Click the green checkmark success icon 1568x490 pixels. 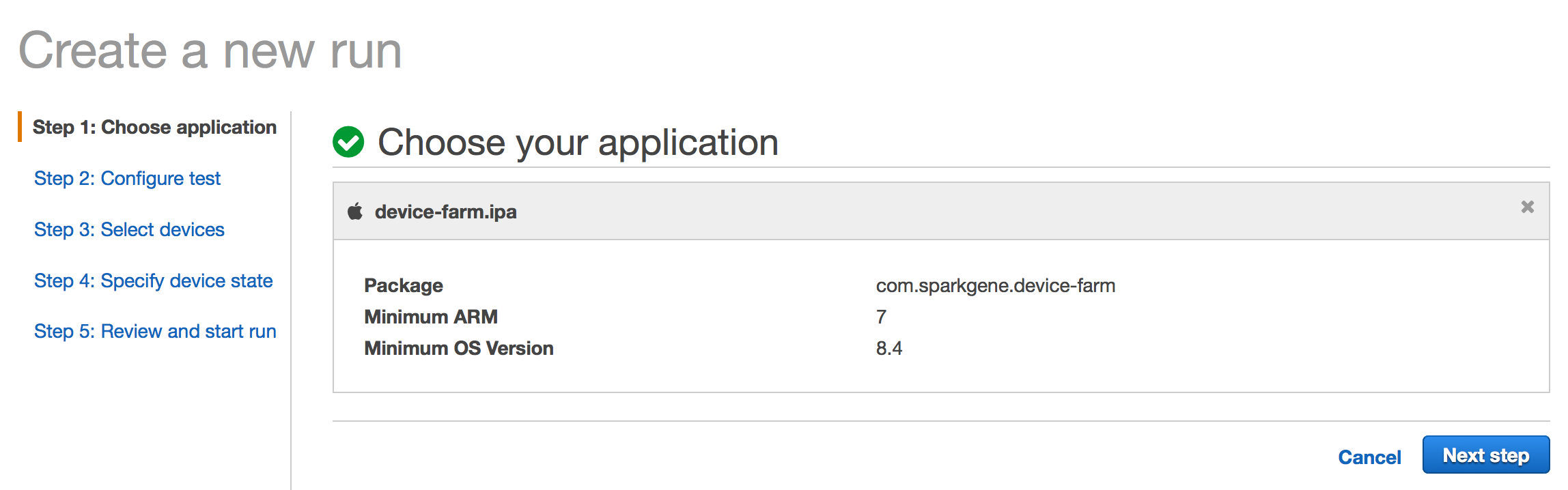pos(348,142)
